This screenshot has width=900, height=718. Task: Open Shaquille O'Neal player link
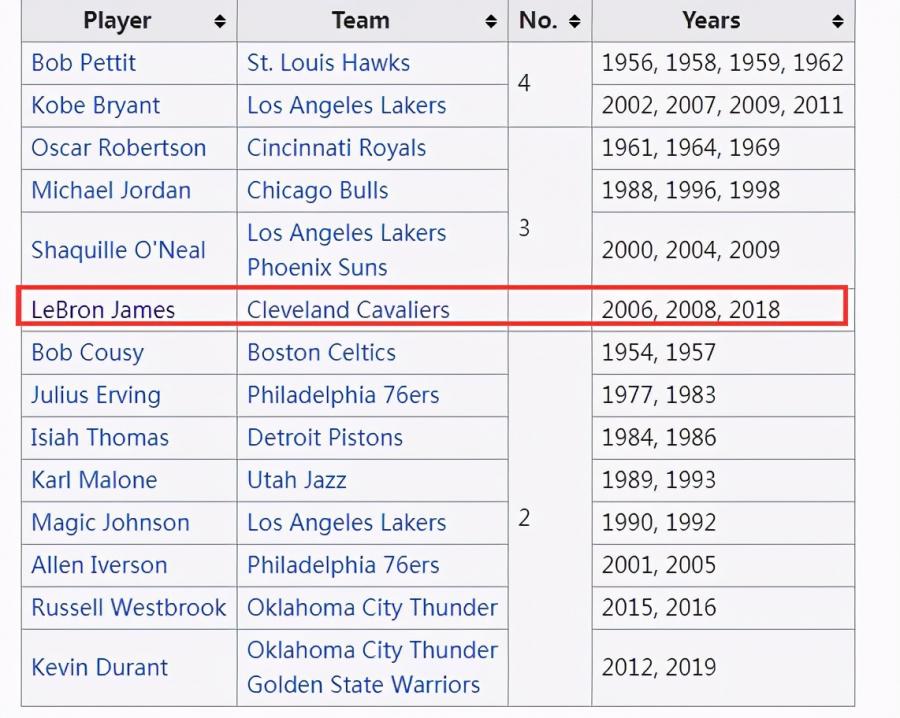tap(118, 250)
